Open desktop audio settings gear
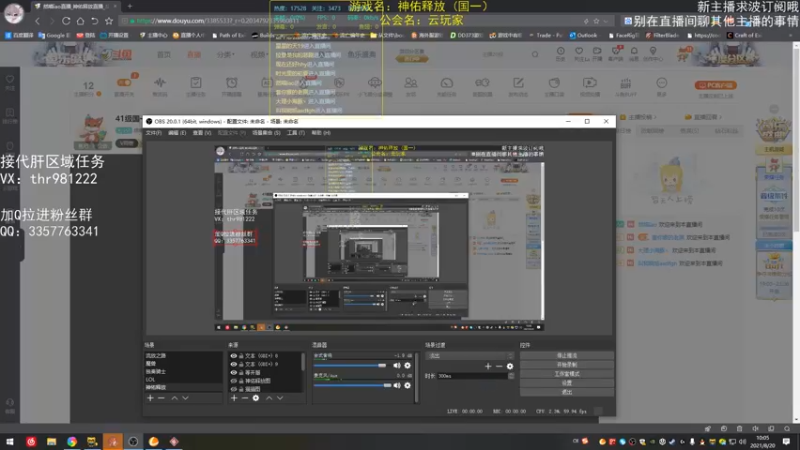This screenshot has width=800, height=450. 407,365
